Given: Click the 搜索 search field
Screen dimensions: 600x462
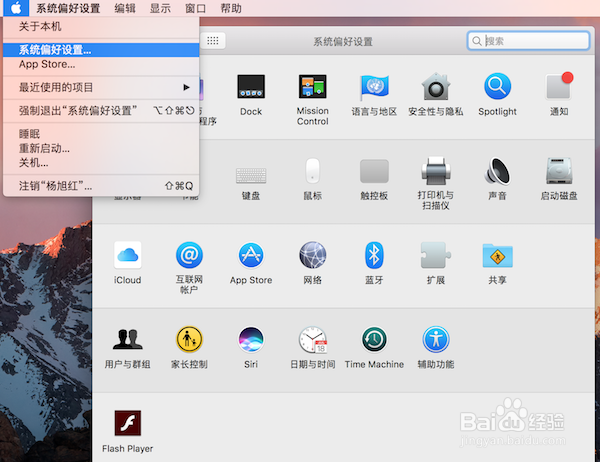Looking at the screenshot, I should pos(528,41).
